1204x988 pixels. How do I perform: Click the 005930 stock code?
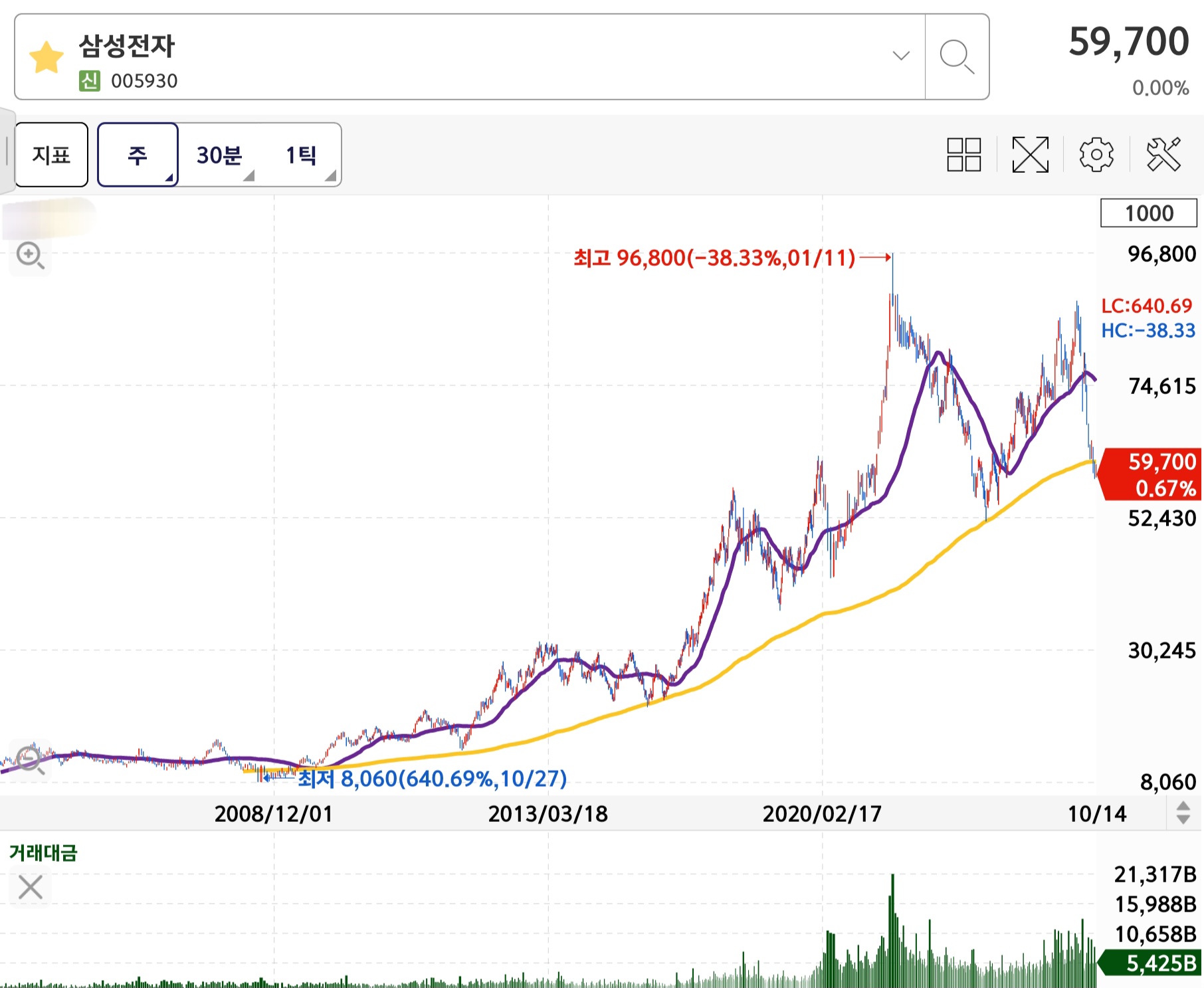pos(144,81)
